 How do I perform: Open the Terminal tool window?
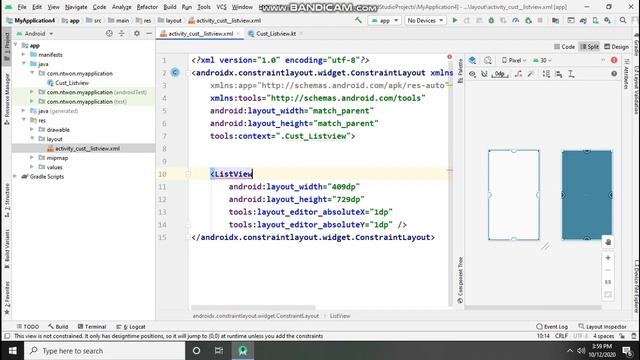(x=92, y=327)
